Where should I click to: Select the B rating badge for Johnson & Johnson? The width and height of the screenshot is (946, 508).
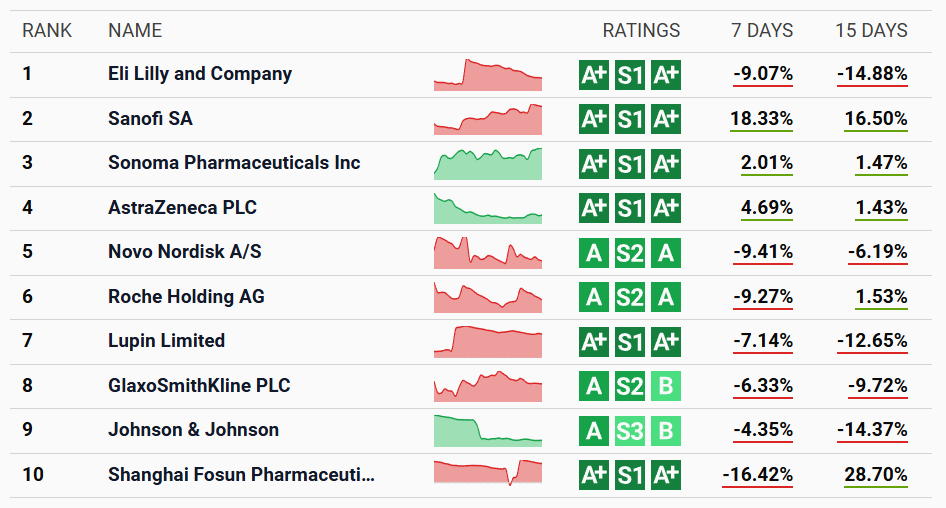pos(666,430)
